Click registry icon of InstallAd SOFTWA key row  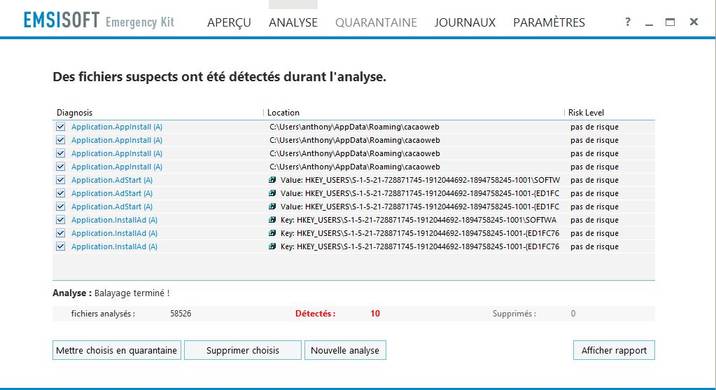(x=272, y=220)
